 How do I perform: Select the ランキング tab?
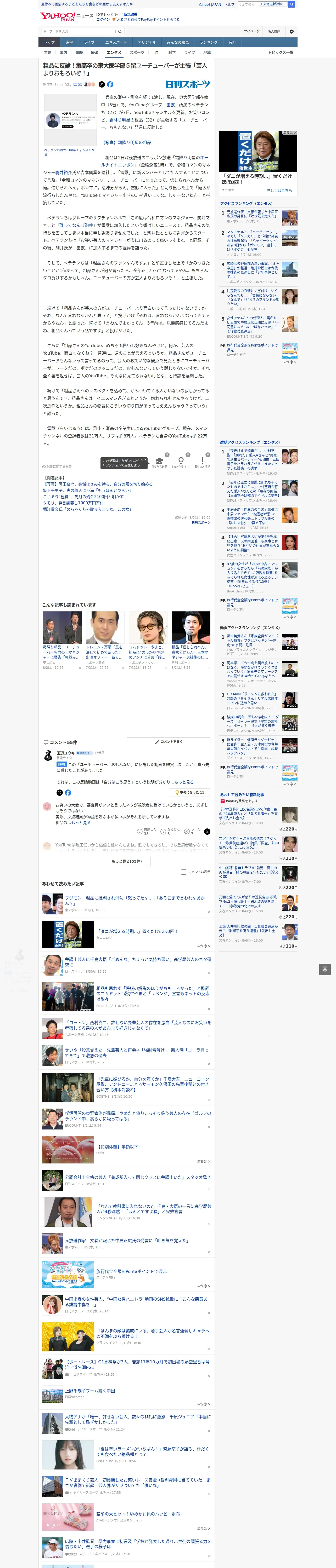click(x=209, y=43)
